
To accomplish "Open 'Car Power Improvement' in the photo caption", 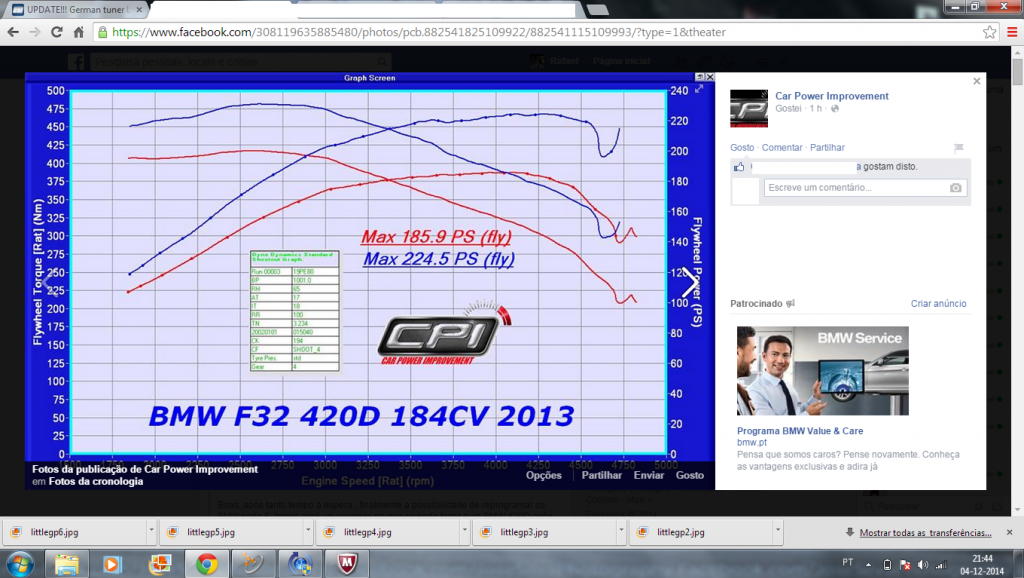I will tap(200, 469).
